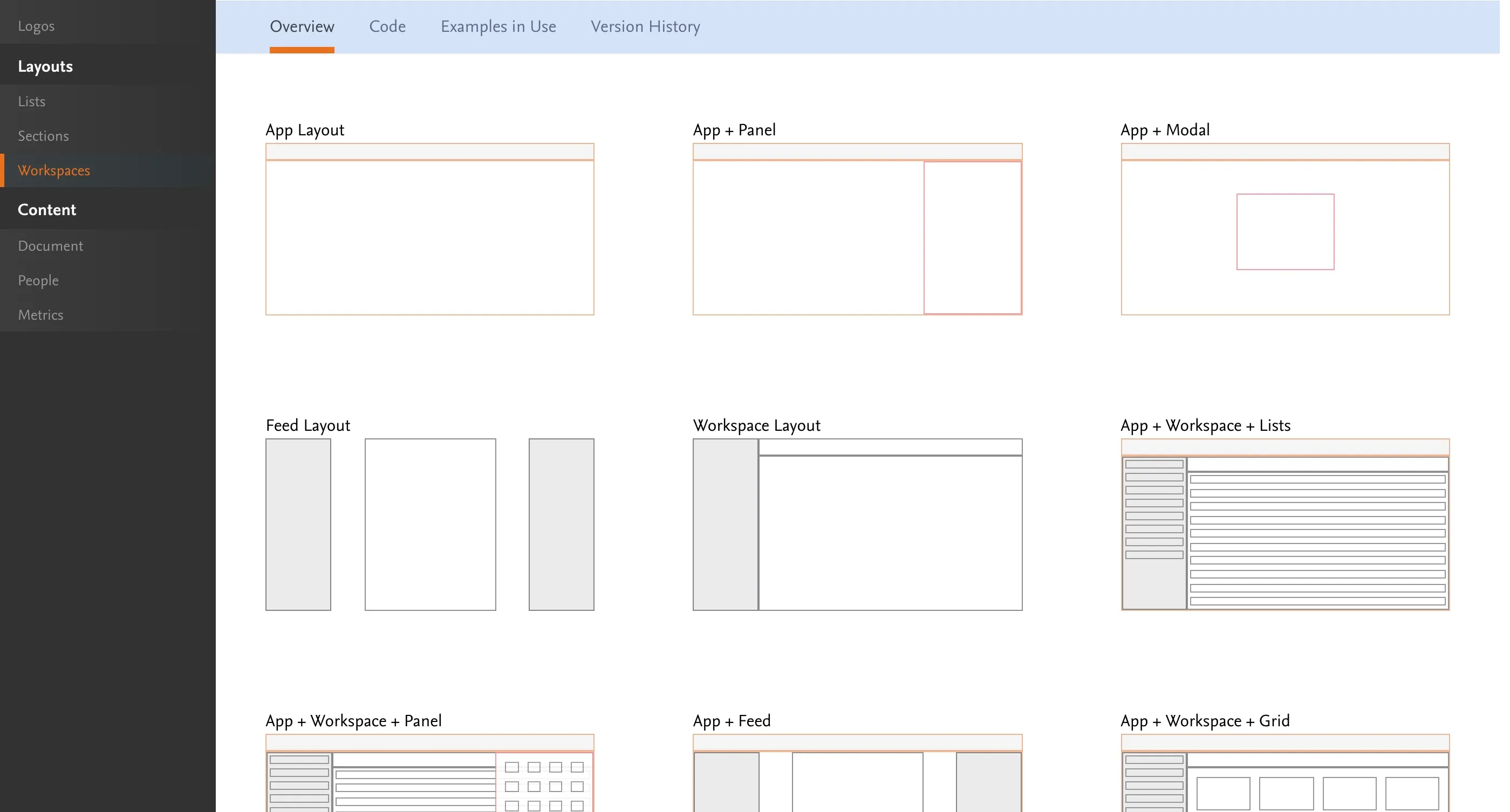
Task: Click the Feed Layout title text
Action: tap(308, 425)
